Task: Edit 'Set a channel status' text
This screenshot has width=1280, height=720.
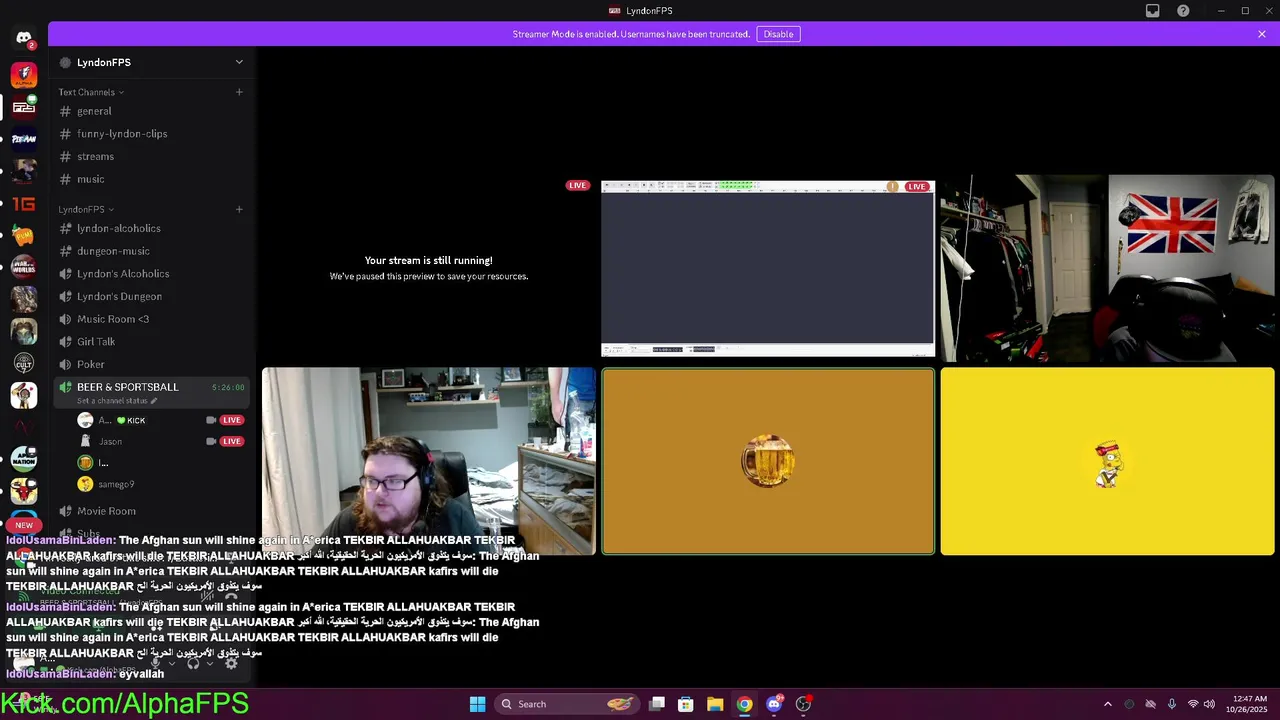Action: 117,401
